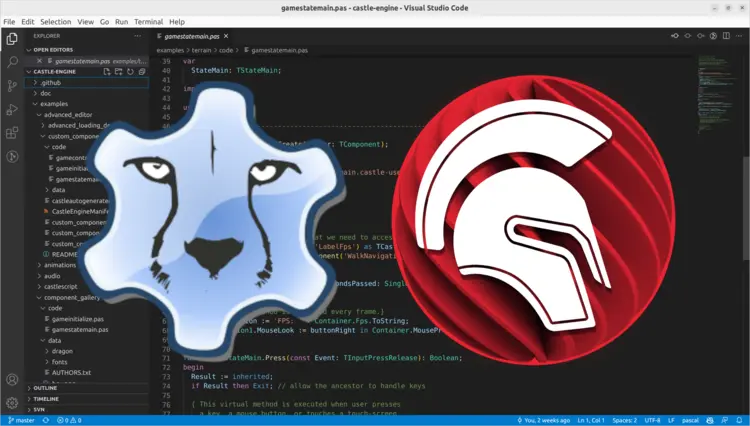750x426 pixels.
Task: Expand the audio folder
Action: coord(52,276)
